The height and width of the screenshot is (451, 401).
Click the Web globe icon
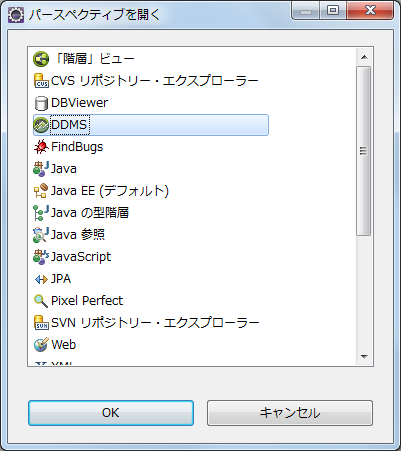coord(41,345)
